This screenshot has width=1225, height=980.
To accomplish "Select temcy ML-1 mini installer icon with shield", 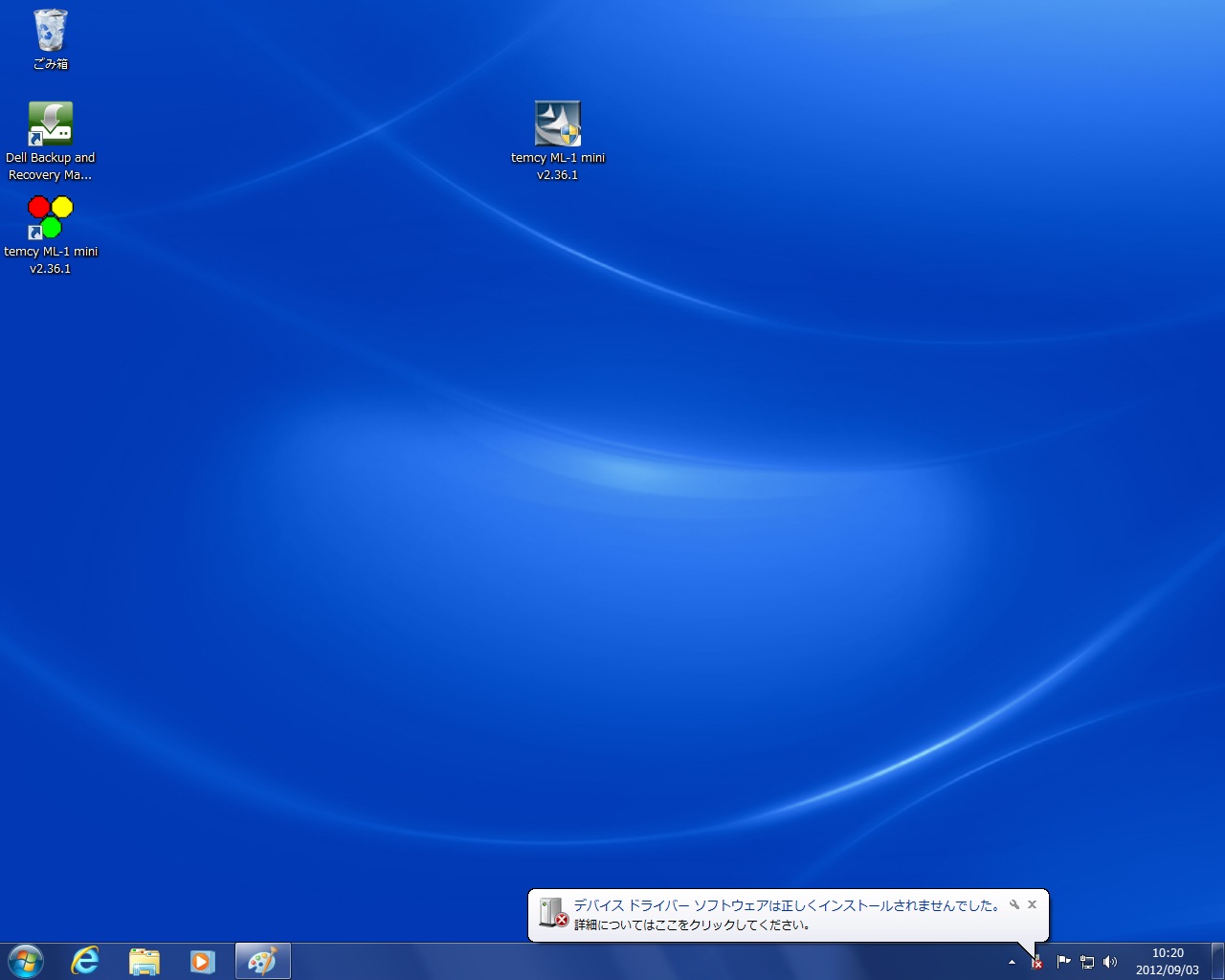I will click(x=558, y=142).
